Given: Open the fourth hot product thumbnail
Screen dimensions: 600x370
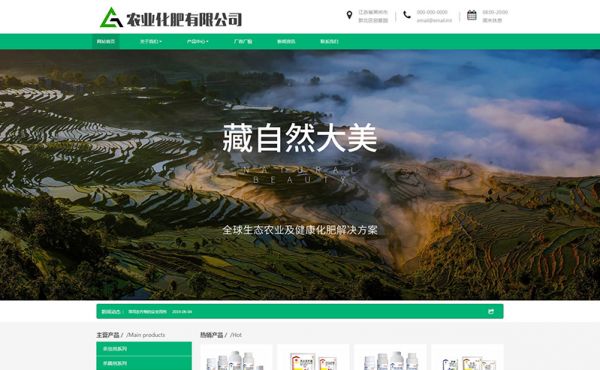Looking at the screenshot, I should point(467,357).
